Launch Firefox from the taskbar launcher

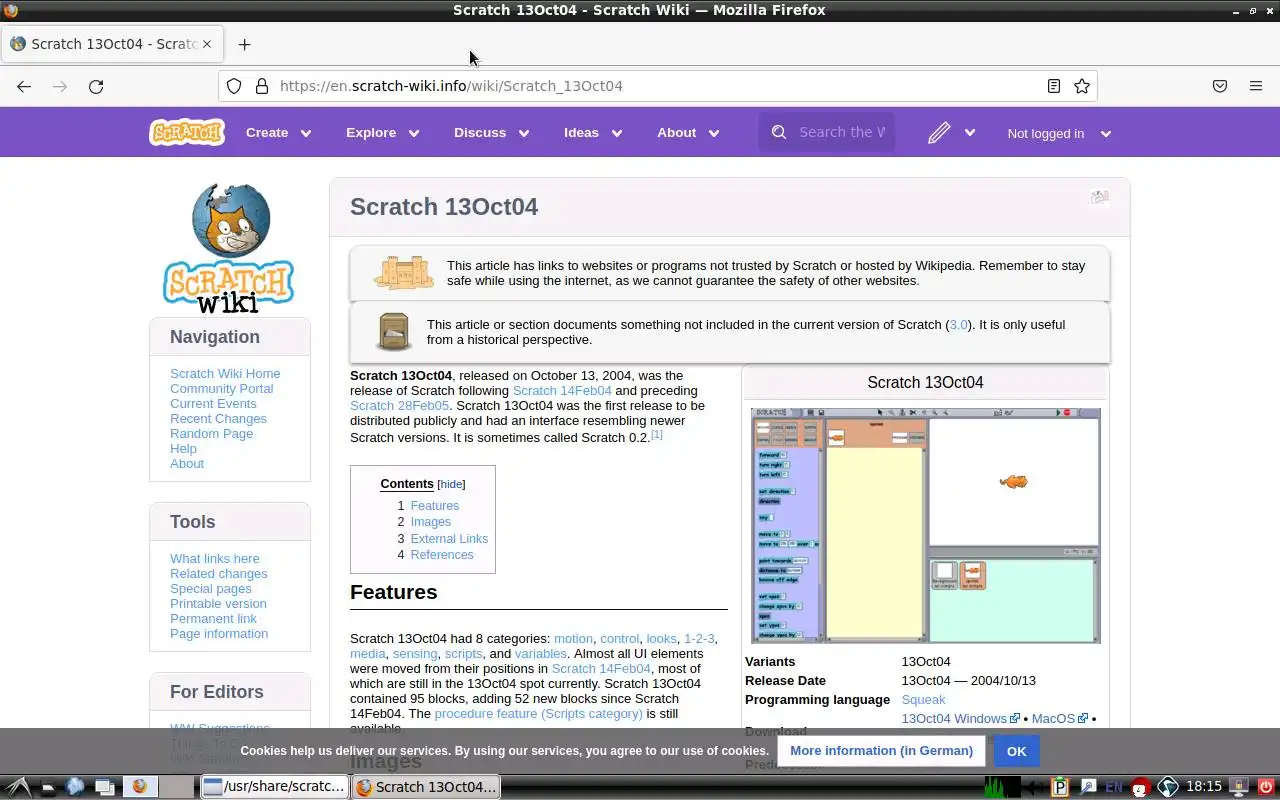pos(139,787)
